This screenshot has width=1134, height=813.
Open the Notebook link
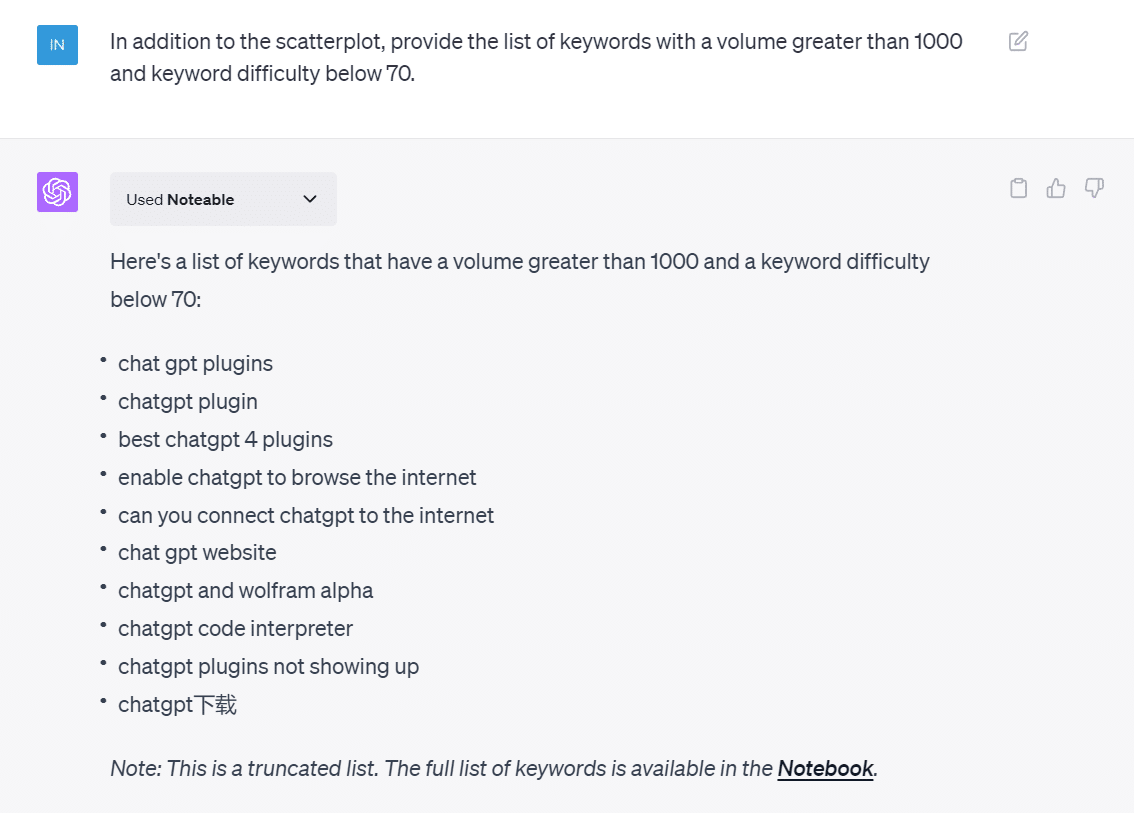(x=825, y=768)
